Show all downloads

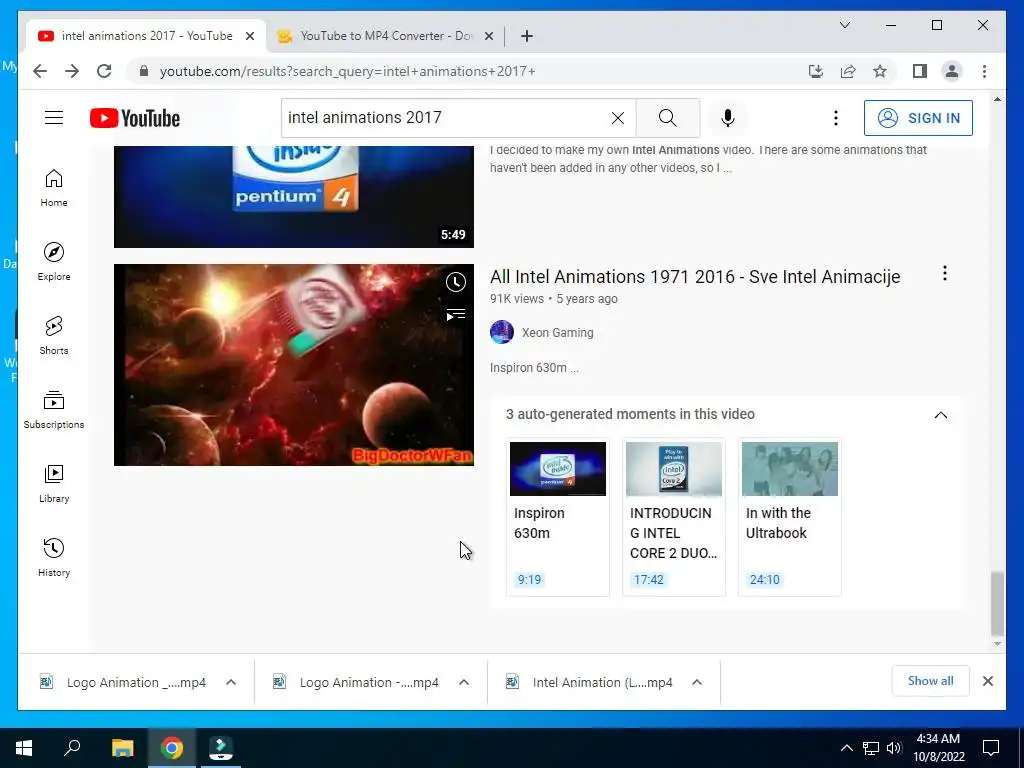[x=931, y=681]
